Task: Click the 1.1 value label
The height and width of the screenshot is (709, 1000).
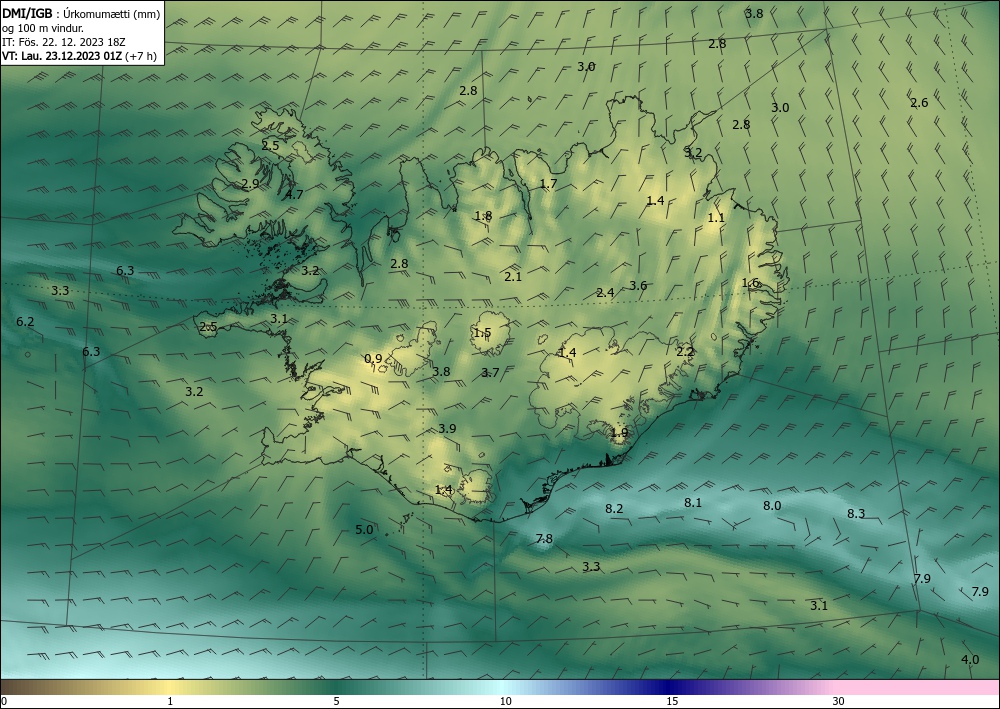Action: click(716, 217)
